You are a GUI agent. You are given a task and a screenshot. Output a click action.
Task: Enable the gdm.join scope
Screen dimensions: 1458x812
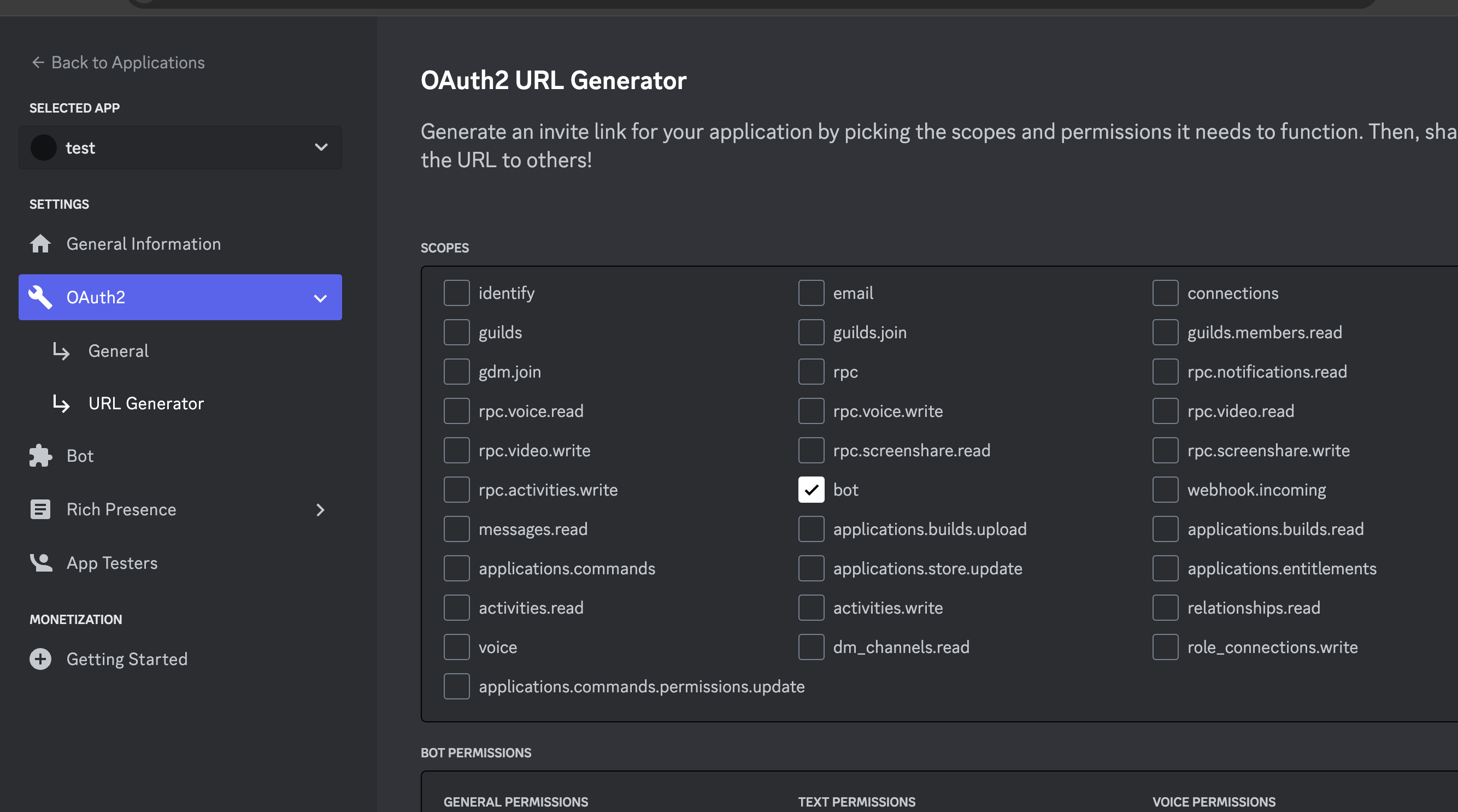click(457, 372)
